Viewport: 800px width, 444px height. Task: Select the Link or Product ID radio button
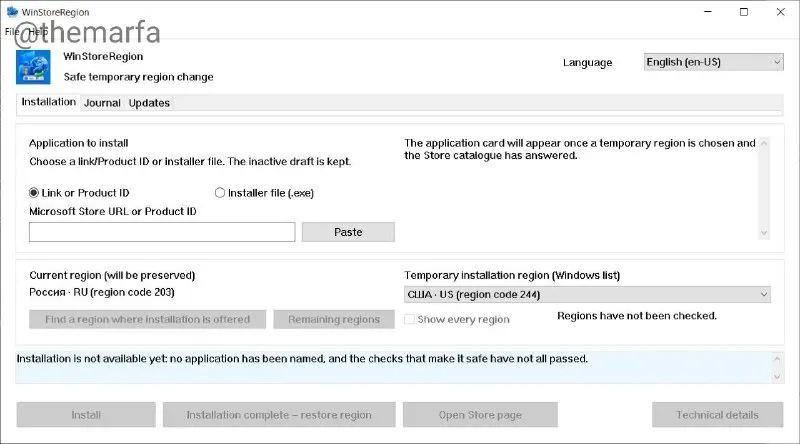(x=34, y=193)
